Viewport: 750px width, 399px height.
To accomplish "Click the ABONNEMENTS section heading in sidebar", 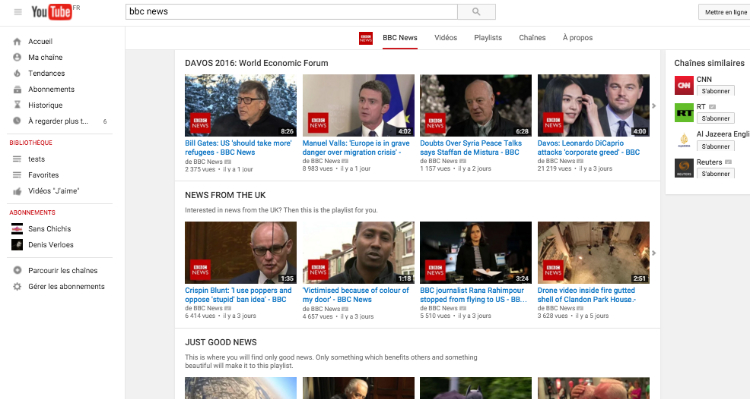I will (33, 212).
